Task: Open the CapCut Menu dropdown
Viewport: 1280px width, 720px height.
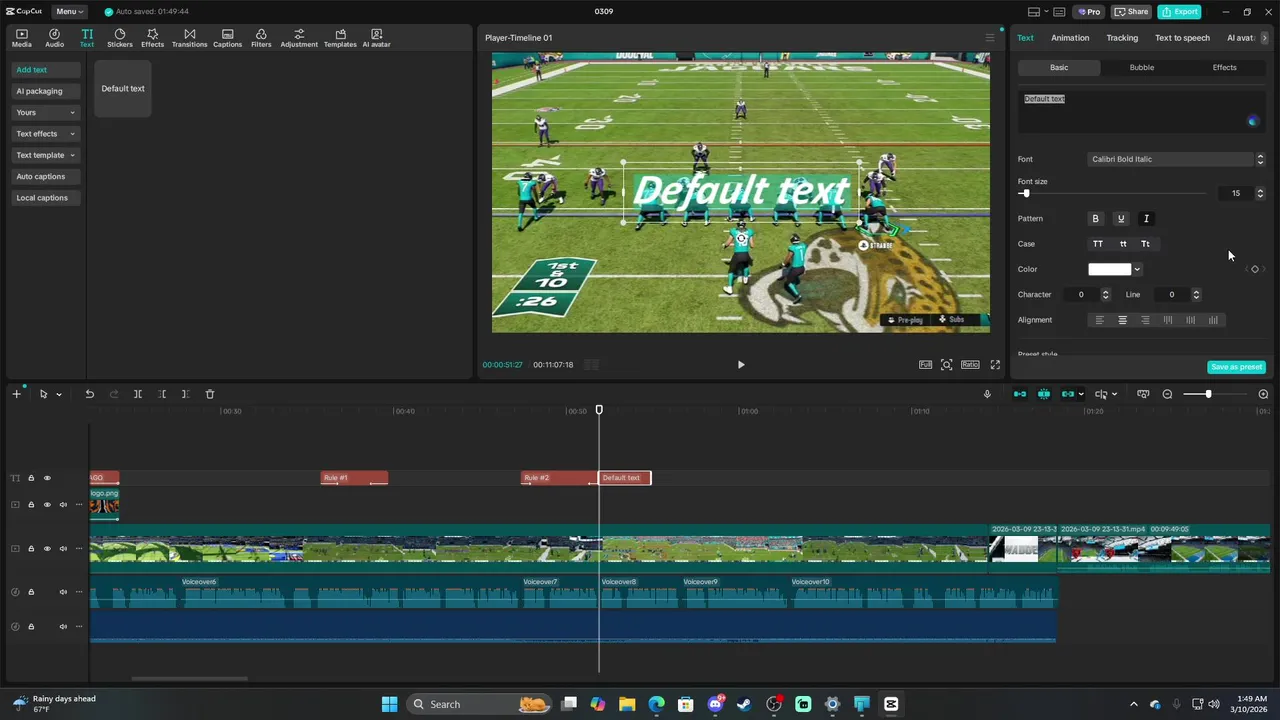Action: click(x=69, y=12)
